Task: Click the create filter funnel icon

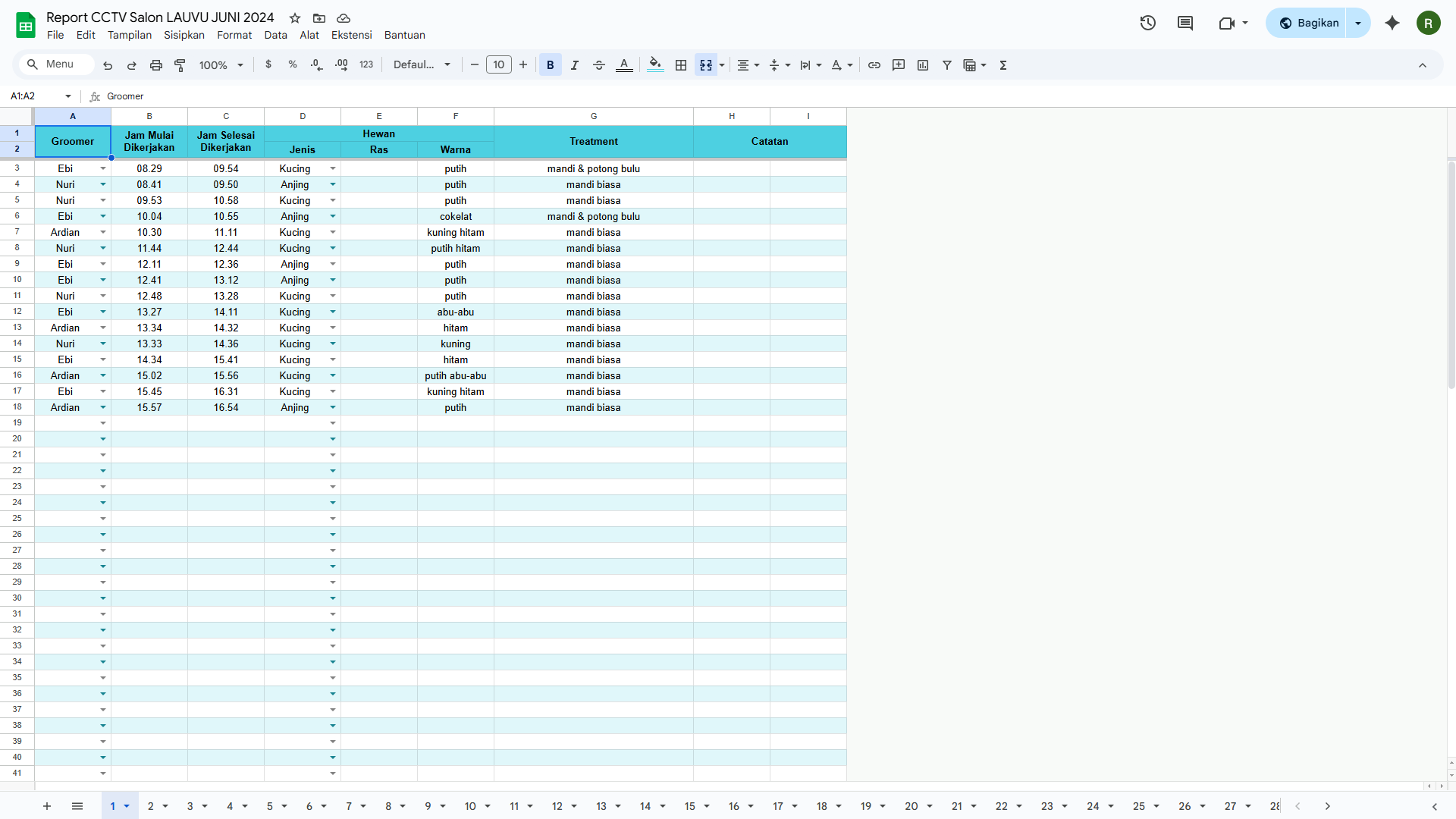Action: coord(947,65)
